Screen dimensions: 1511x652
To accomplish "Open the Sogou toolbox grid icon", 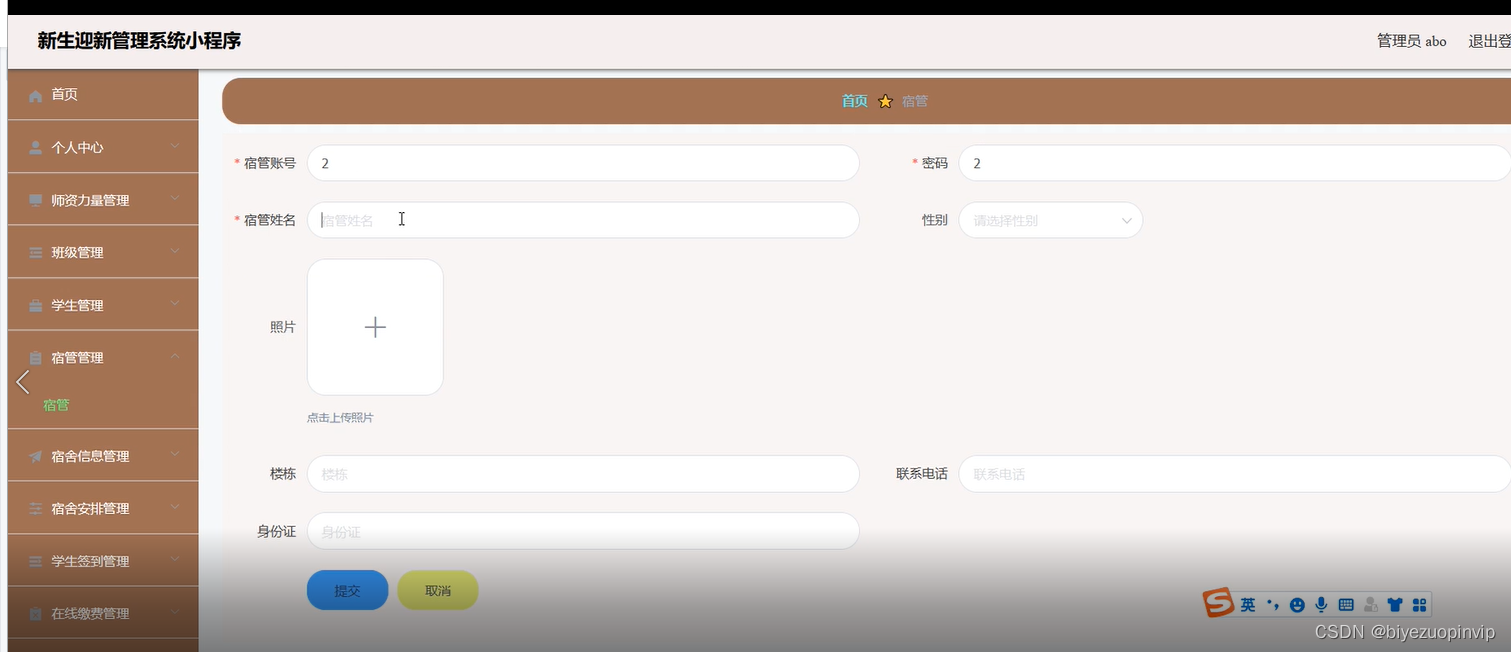I will [x=1420, y=604].
